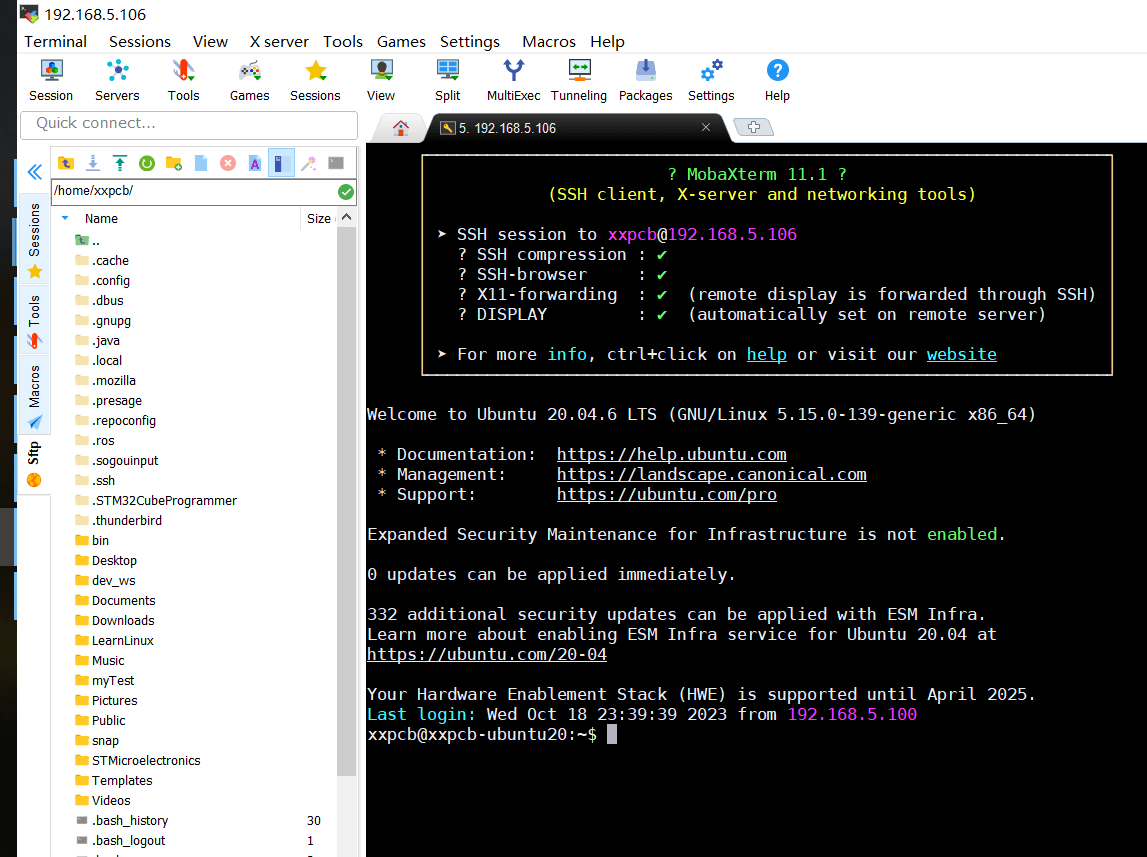
Task: Collapse the sidebar with the double chevron
Action: [x=34, y=172]
